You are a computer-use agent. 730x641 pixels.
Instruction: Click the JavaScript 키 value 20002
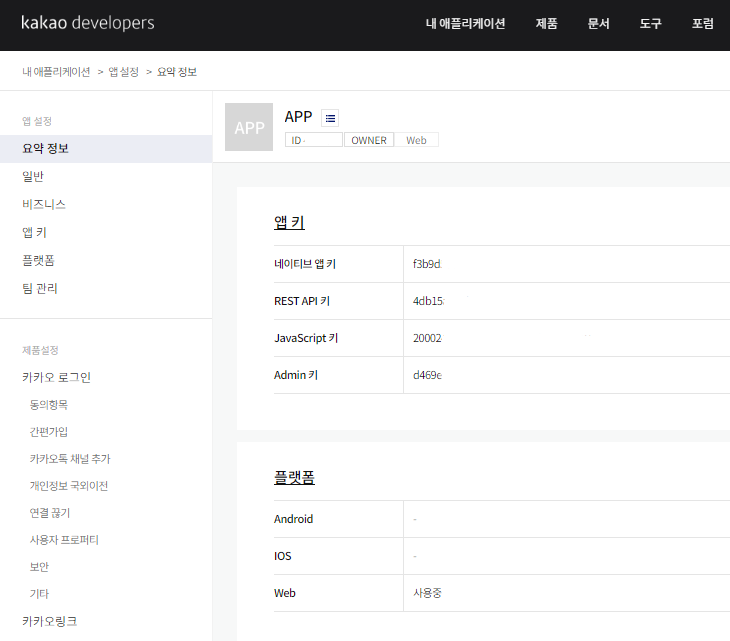point(427,338)
